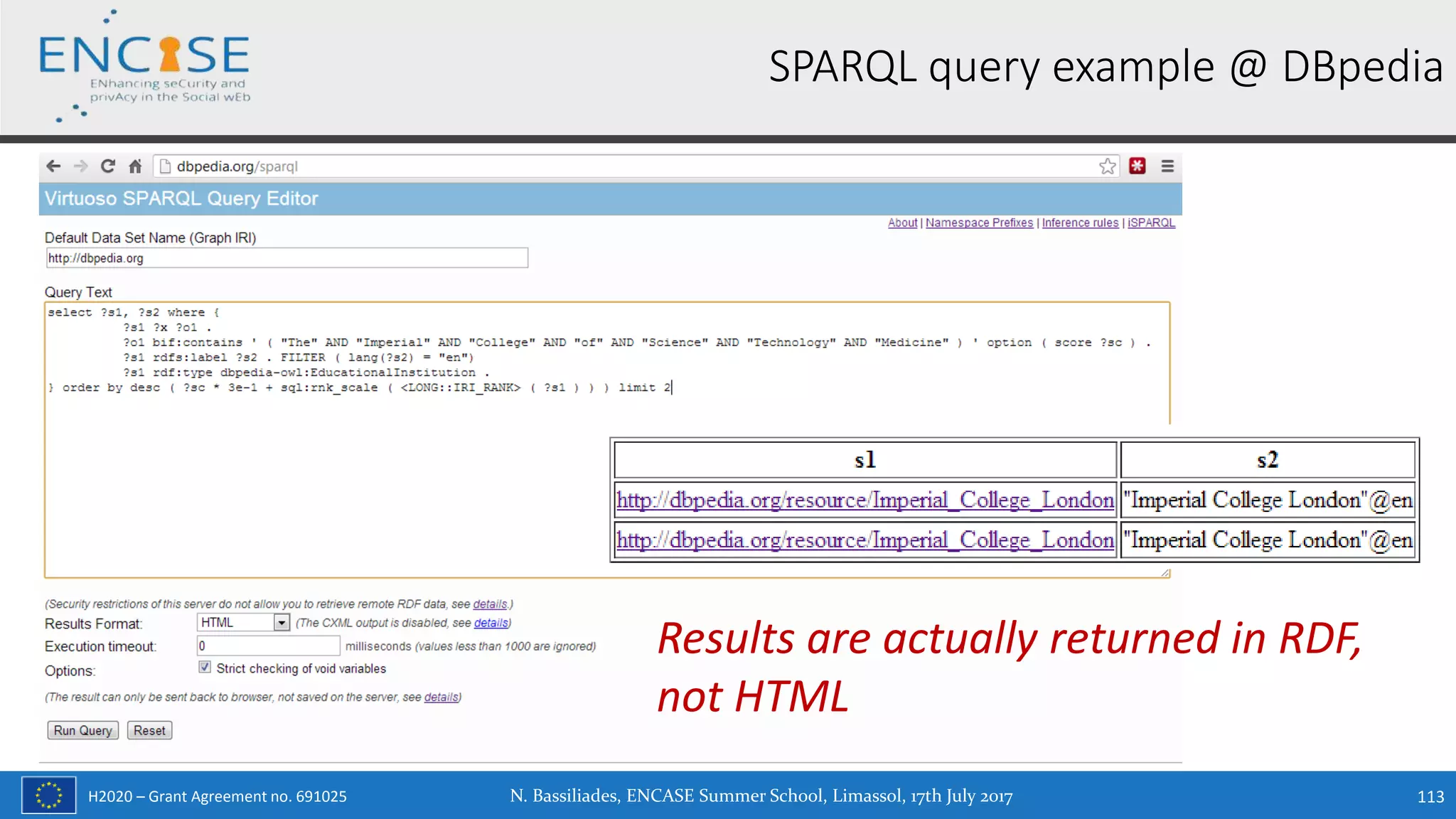Toggle Strict checking of void variables
This screenshot has width=1456, height=819.
[205, 668]
